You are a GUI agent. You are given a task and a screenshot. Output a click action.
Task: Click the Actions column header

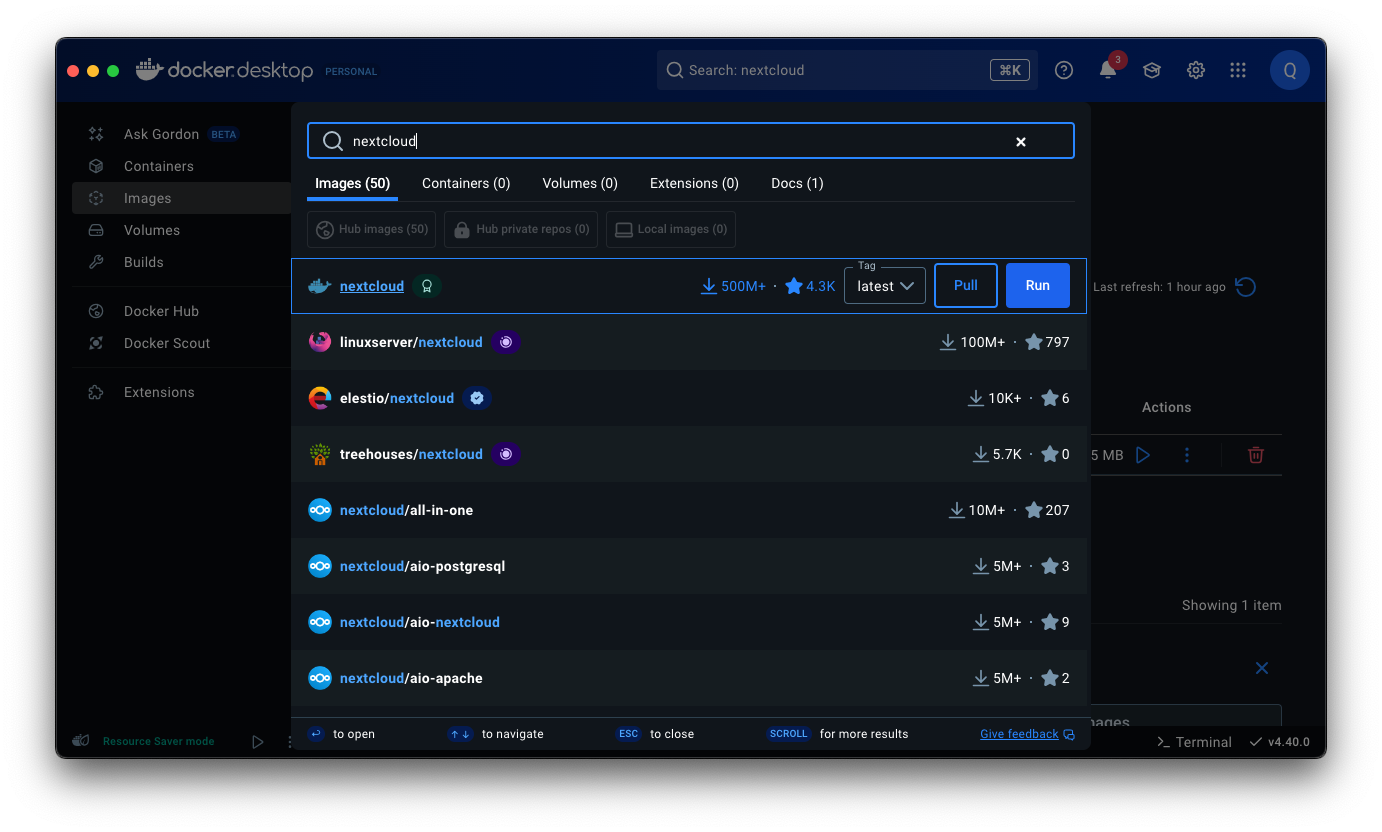(x=1166, y=407)
